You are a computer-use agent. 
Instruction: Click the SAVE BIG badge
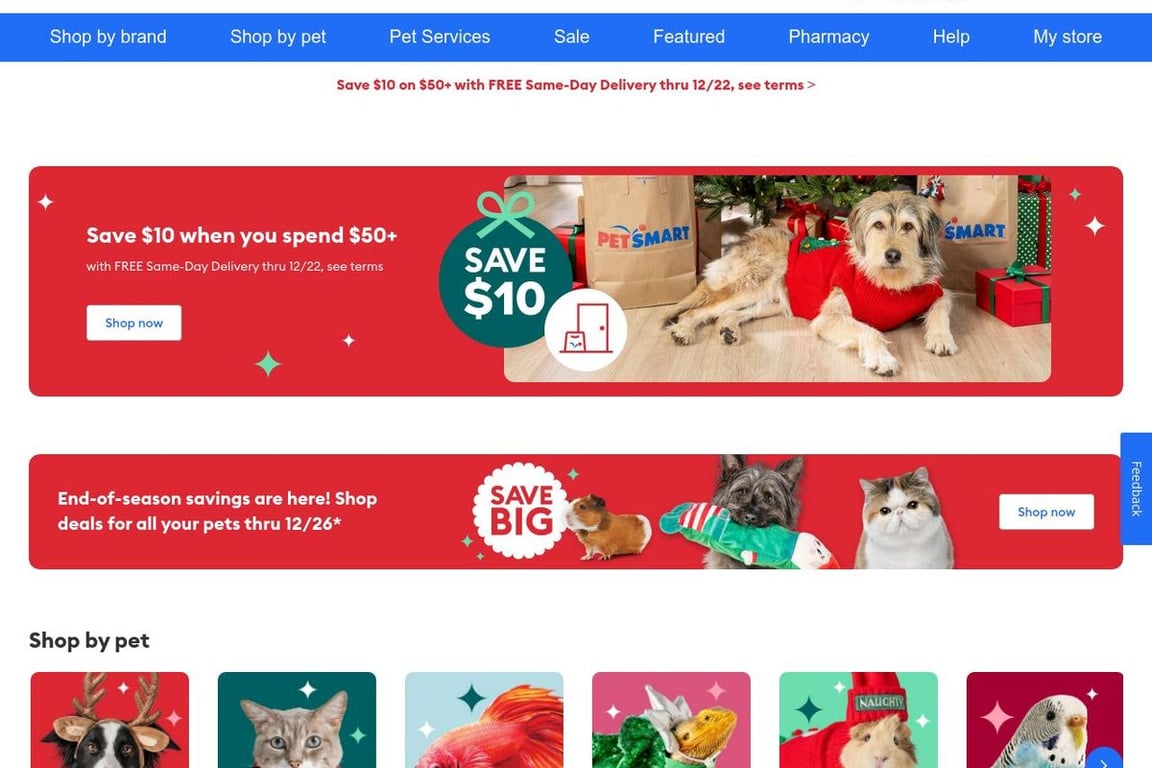[x=521, y=510]
